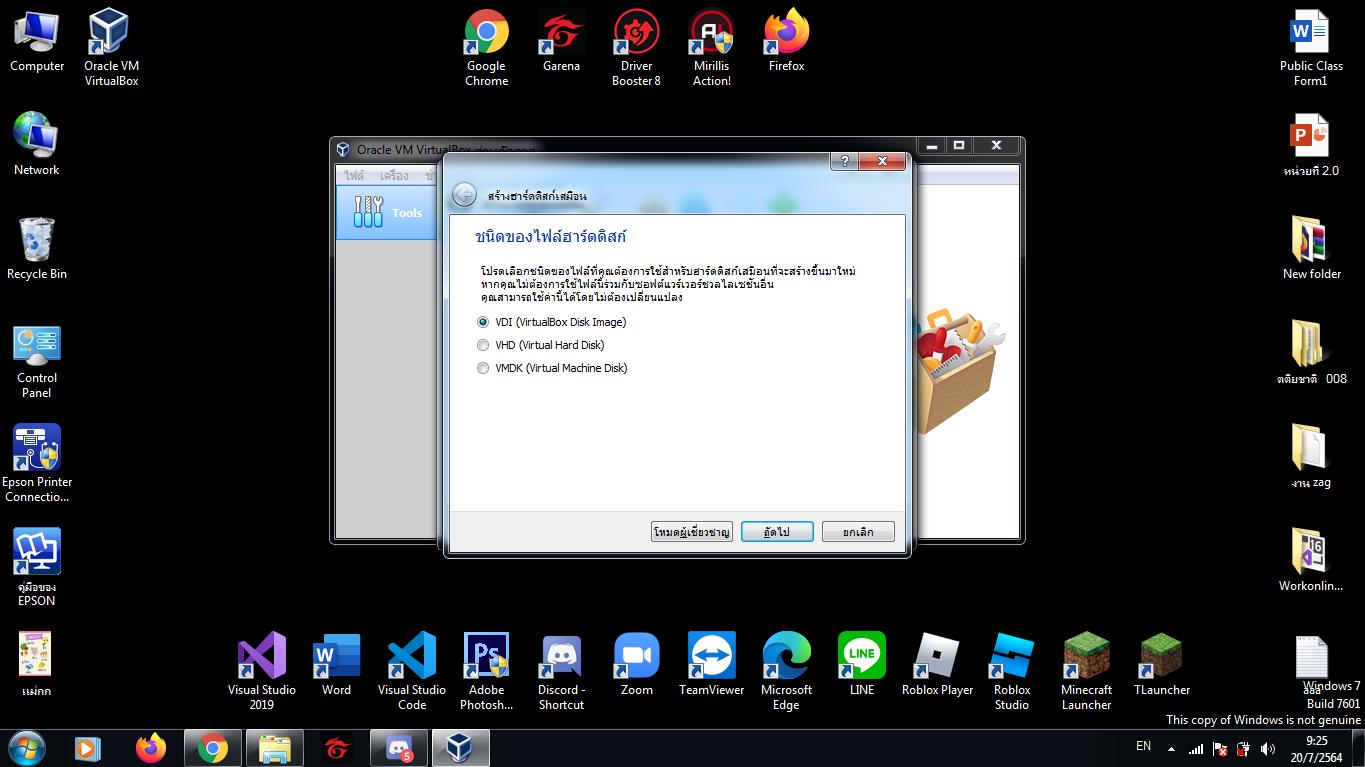
Task: Open the เครื่อง menu in VirtualBox Manager
Action: (x=394, y=175)
